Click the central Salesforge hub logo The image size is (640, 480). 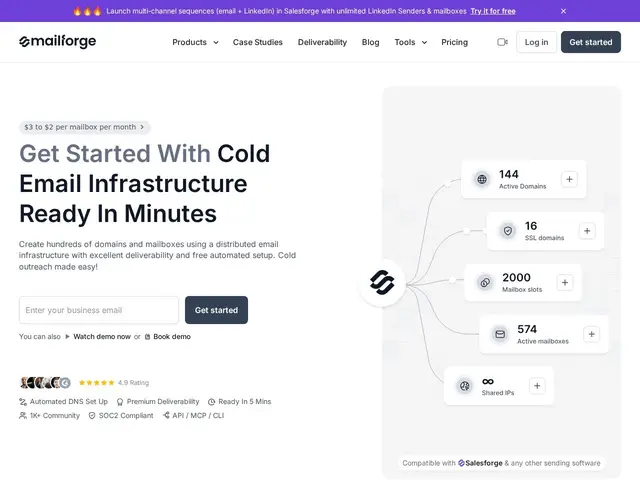coord(382,282)
